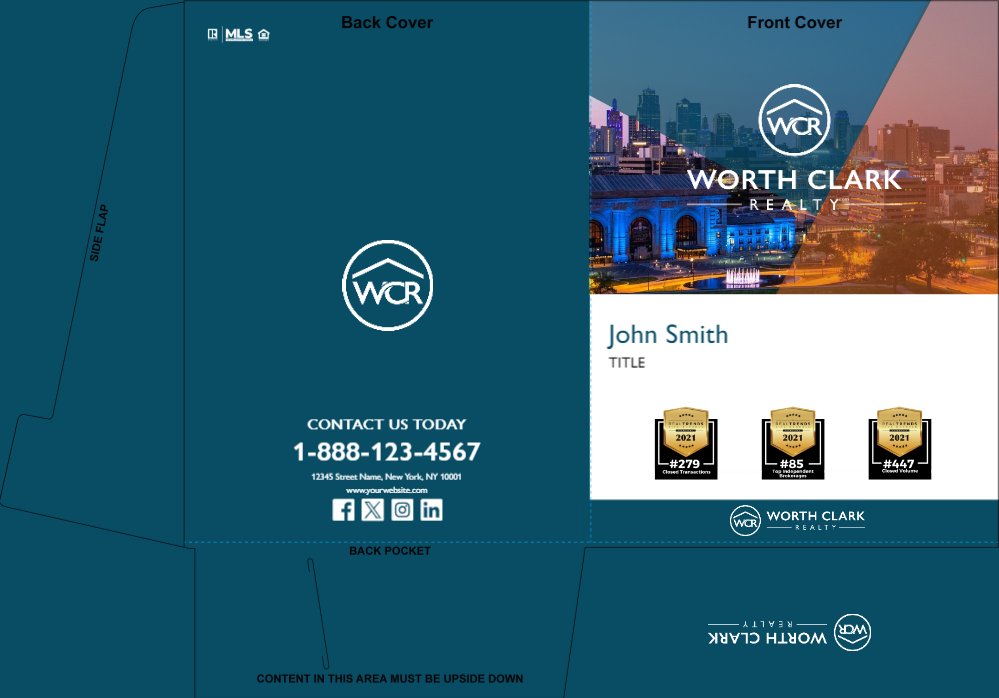Click the Facebook icon on back cover
The height and width of the screenshot is (698, 999).
coord(343,510)
